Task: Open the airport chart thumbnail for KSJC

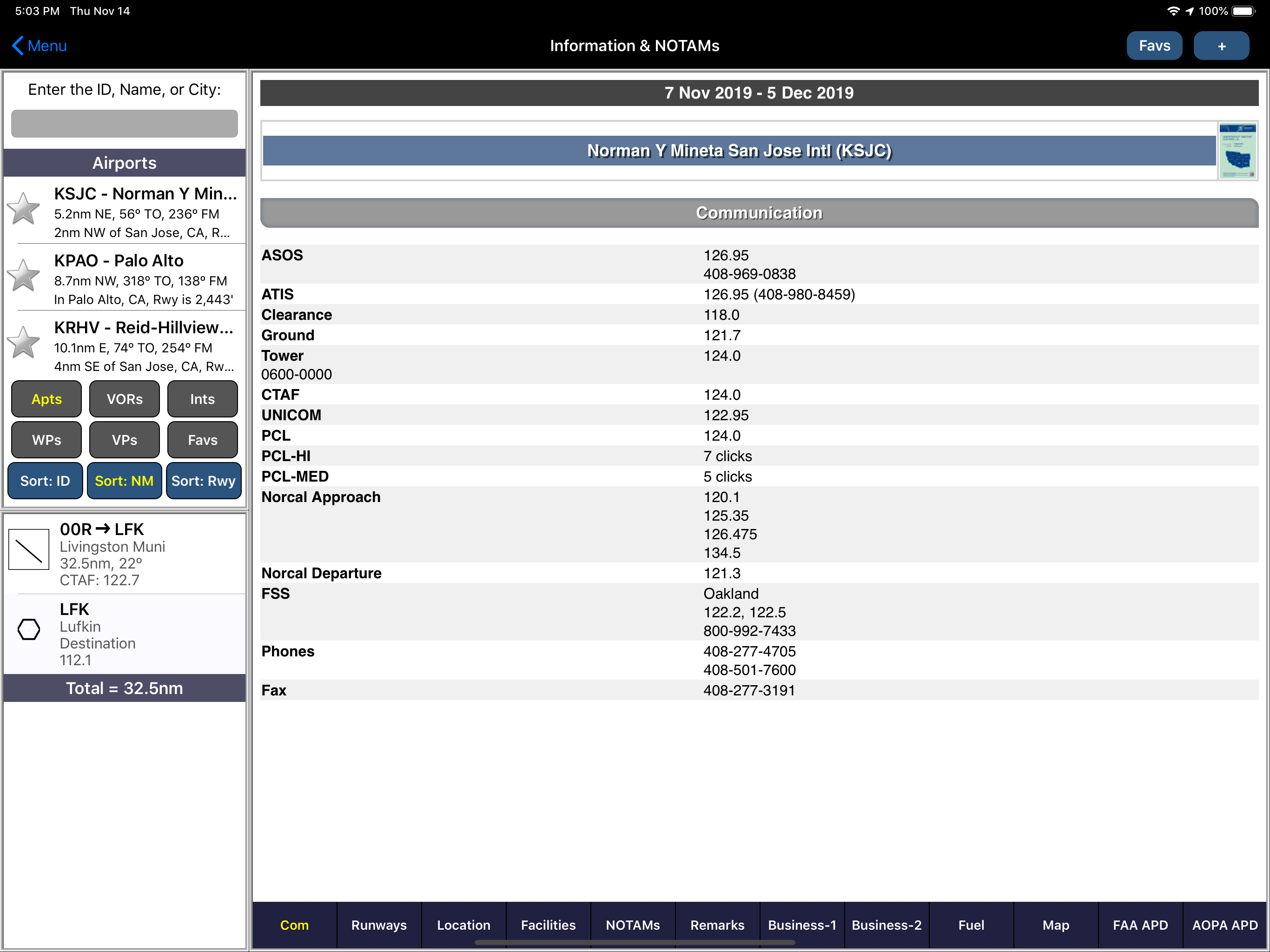Action: coord(1237,151)
